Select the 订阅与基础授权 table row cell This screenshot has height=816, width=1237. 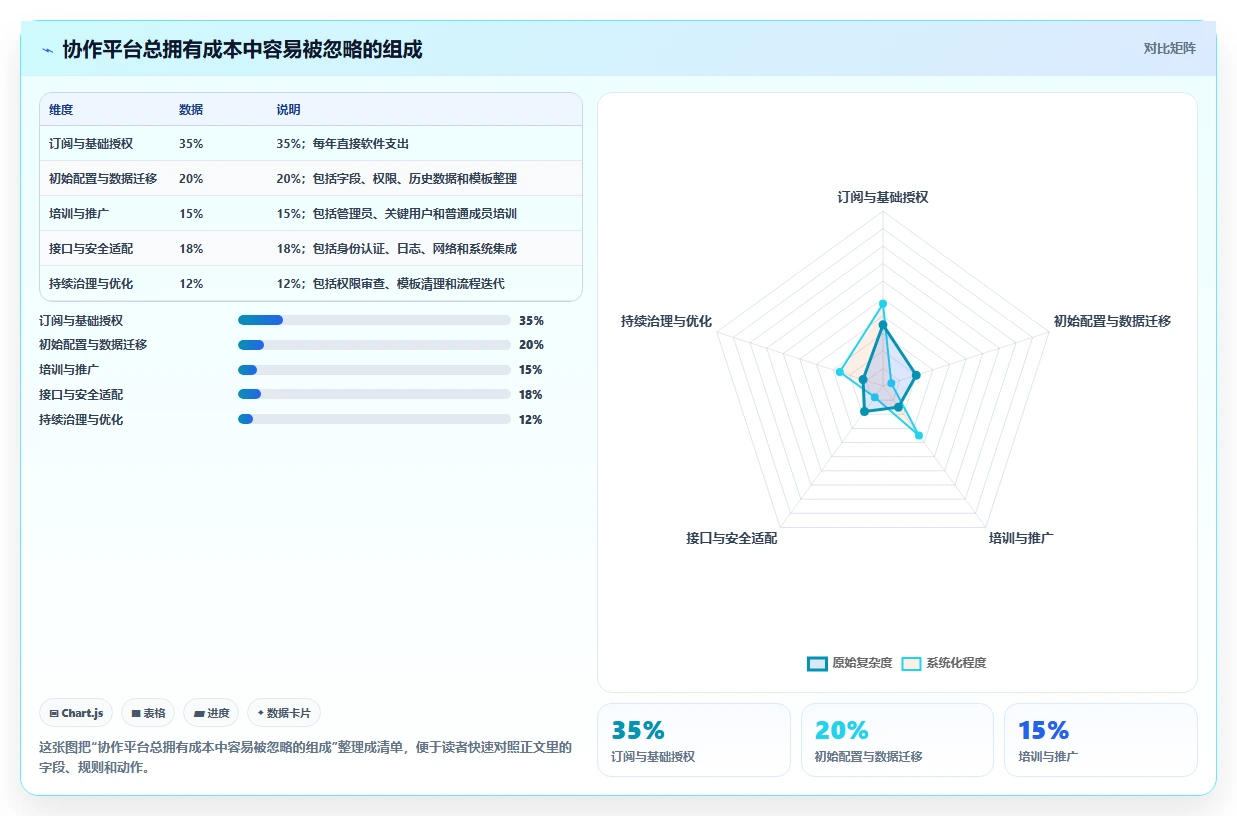[91, 144]
